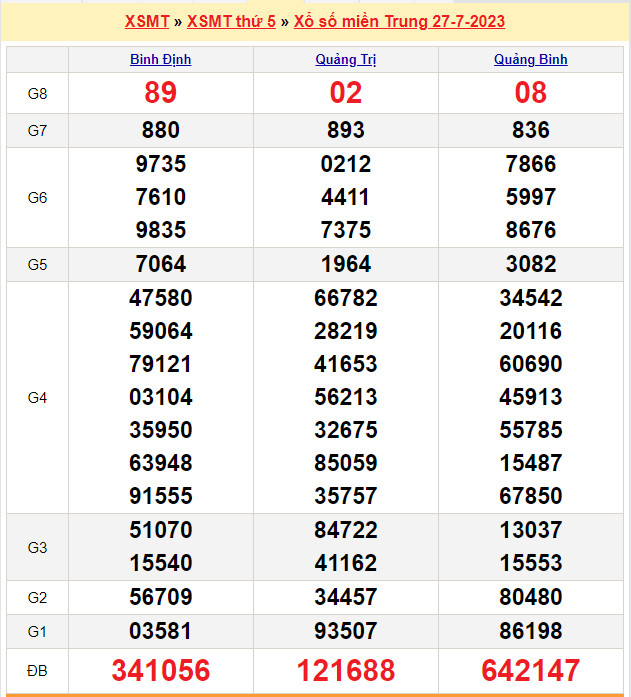Viewport: 631px width, 697px height.
Task: Select the G5 number 1964
Action: [345, 264]
